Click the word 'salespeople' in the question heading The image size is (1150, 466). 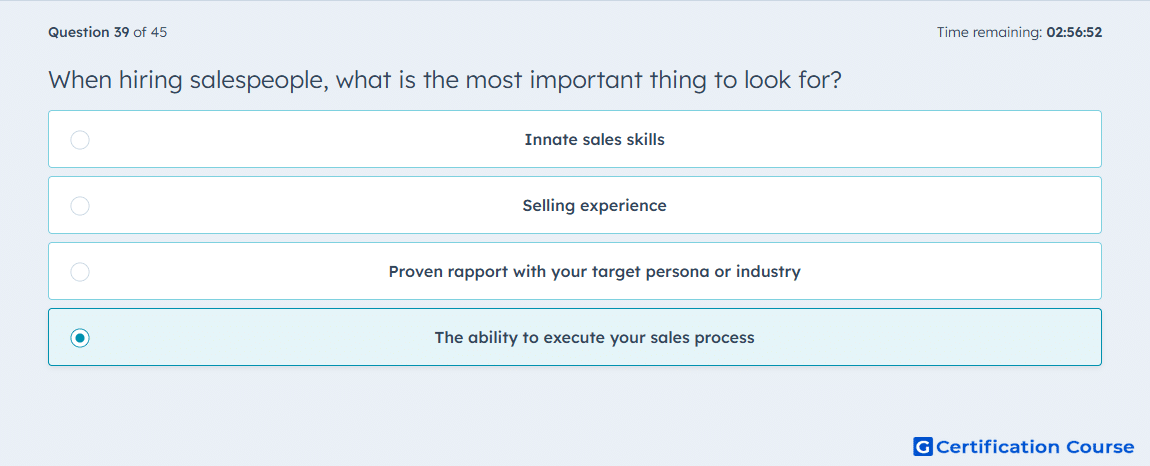tap(259, 80)
